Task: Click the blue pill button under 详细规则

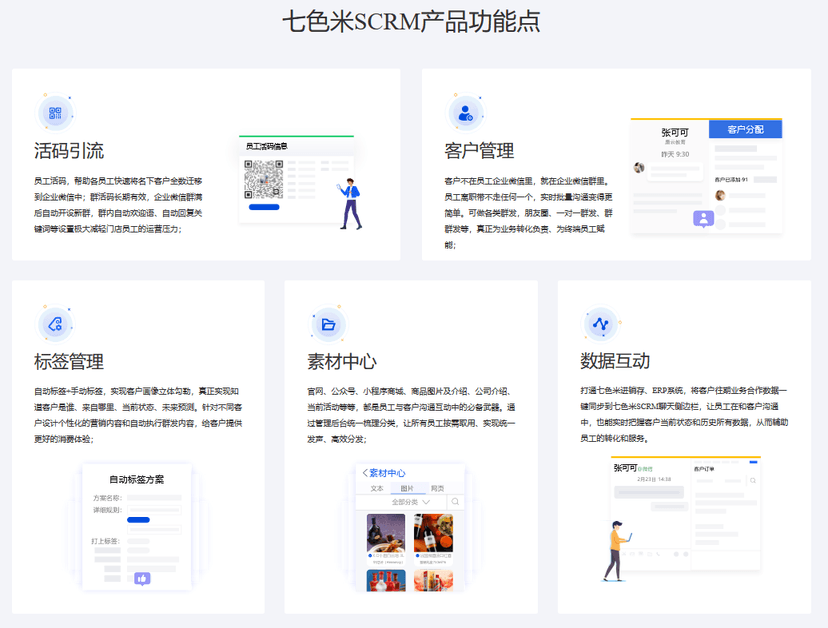Action: (x=138, y=520)
